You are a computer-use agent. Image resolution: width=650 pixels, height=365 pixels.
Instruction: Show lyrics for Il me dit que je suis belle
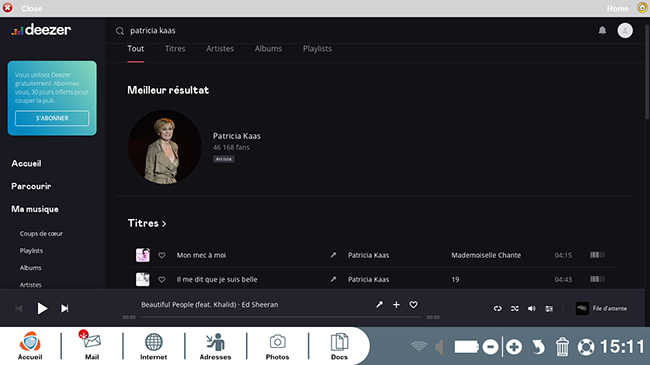coord(333,280)
